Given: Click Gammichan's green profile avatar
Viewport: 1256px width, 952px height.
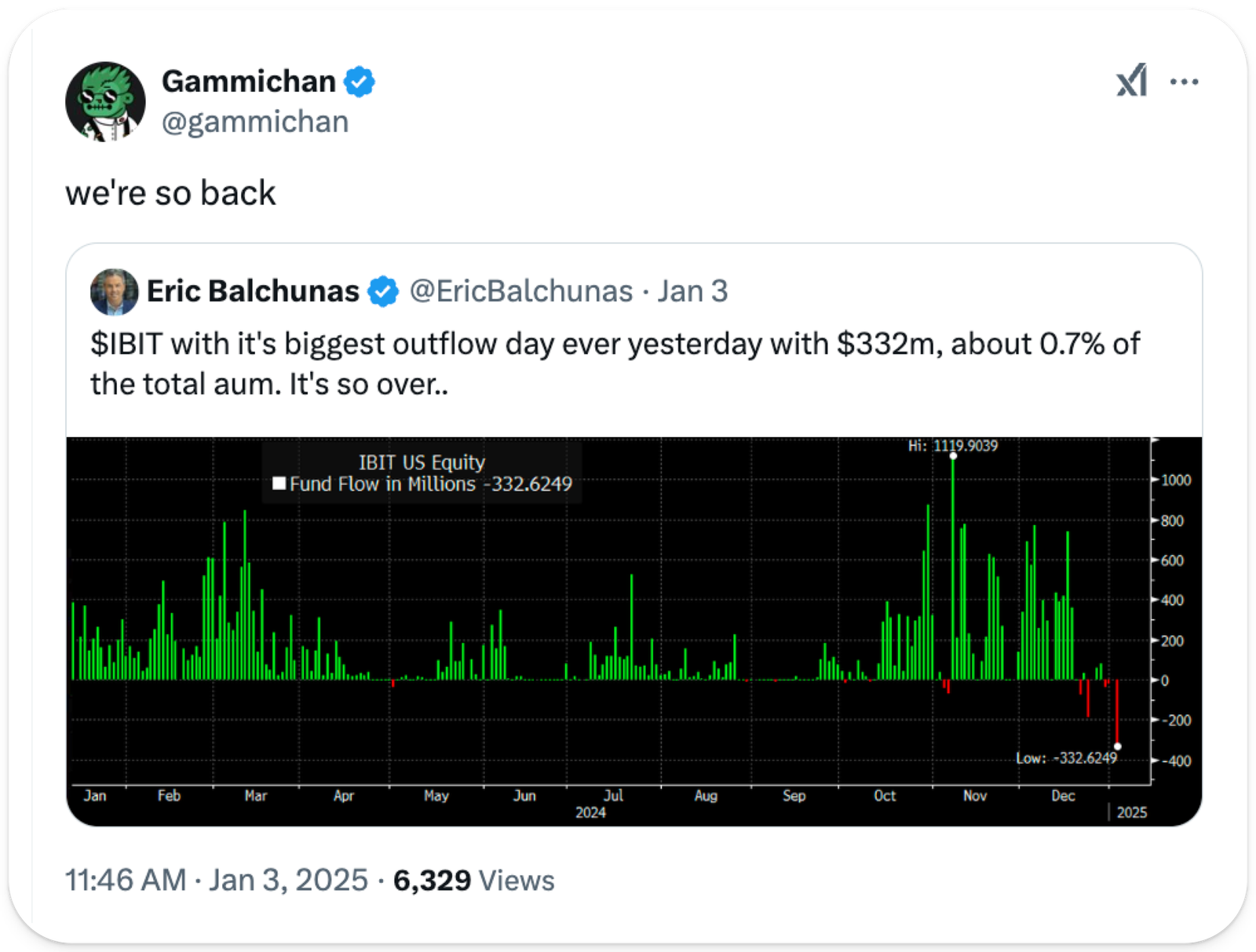Looking at the screenshot, I should [x=105, y=102].
